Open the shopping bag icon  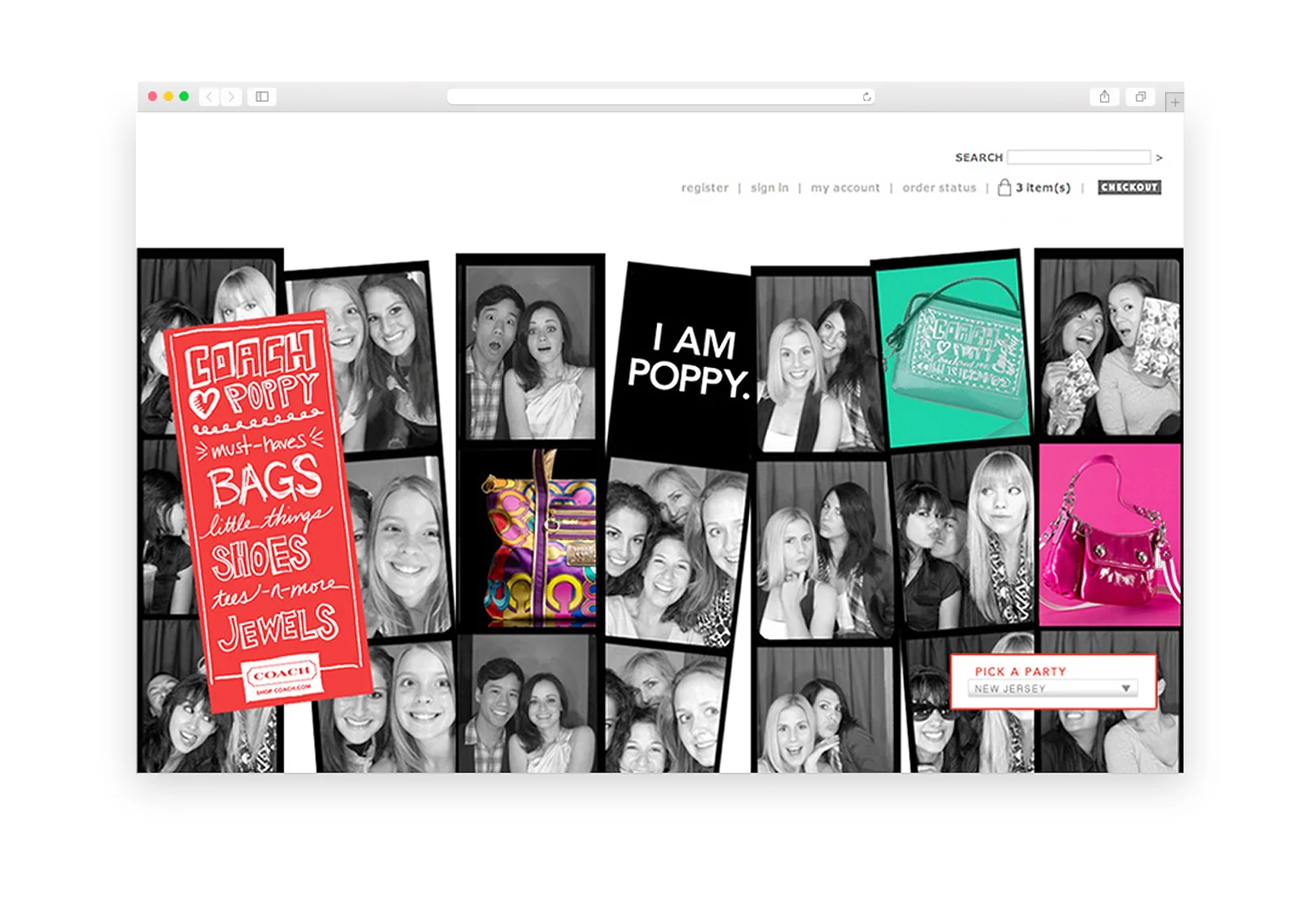point(1005,187)
